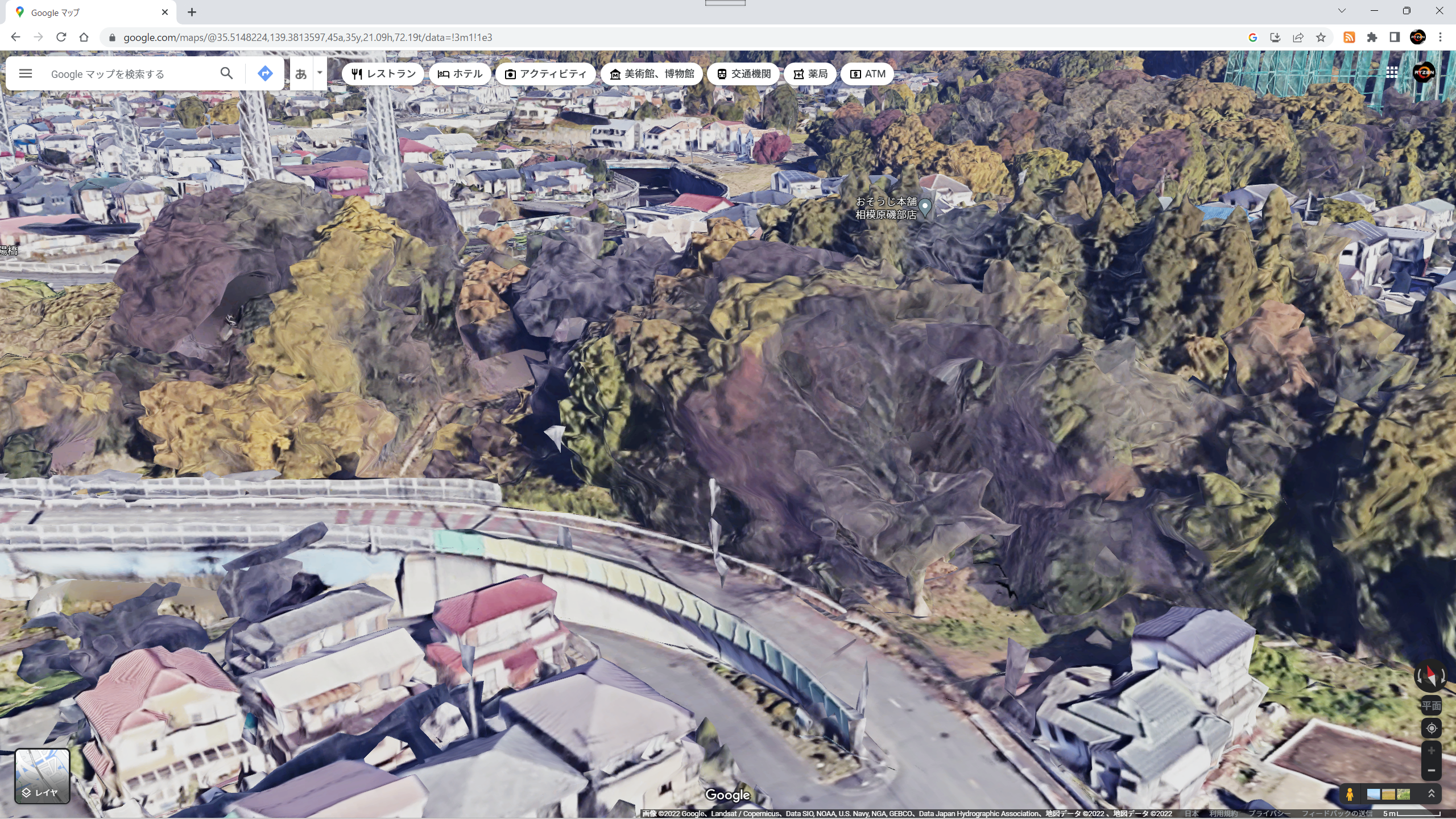1456x819 pixels.
Task: Switch to 平面 flat view
Action: (x=1431, y=706)
